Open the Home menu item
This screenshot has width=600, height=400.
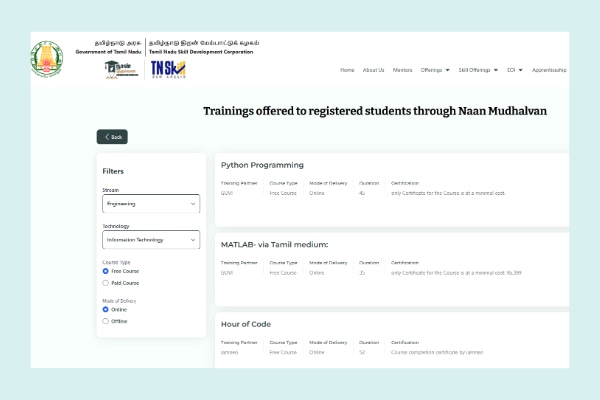(x=347, y=70)
